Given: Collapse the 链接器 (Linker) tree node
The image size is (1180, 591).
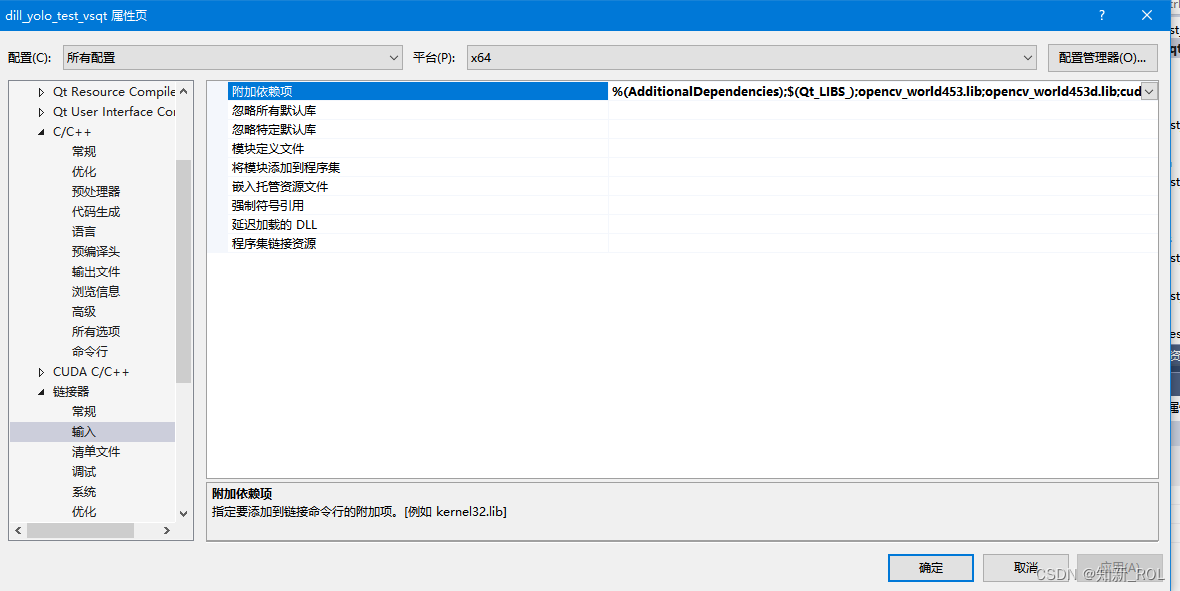Looking at the screenshot, I should [40, 391].
